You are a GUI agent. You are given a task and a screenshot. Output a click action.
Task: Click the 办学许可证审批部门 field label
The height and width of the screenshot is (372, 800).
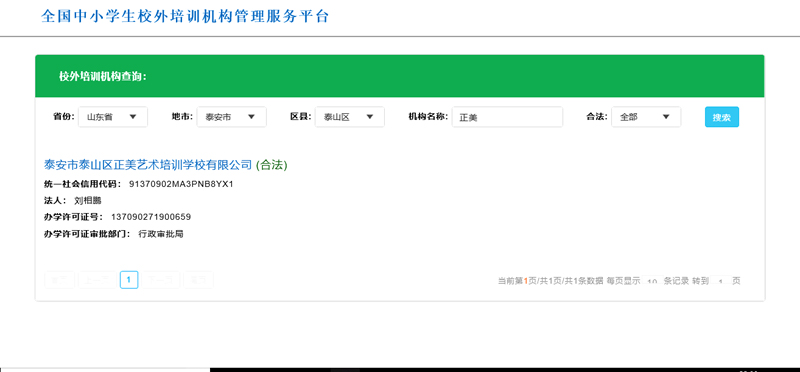(x=87, y=234)
